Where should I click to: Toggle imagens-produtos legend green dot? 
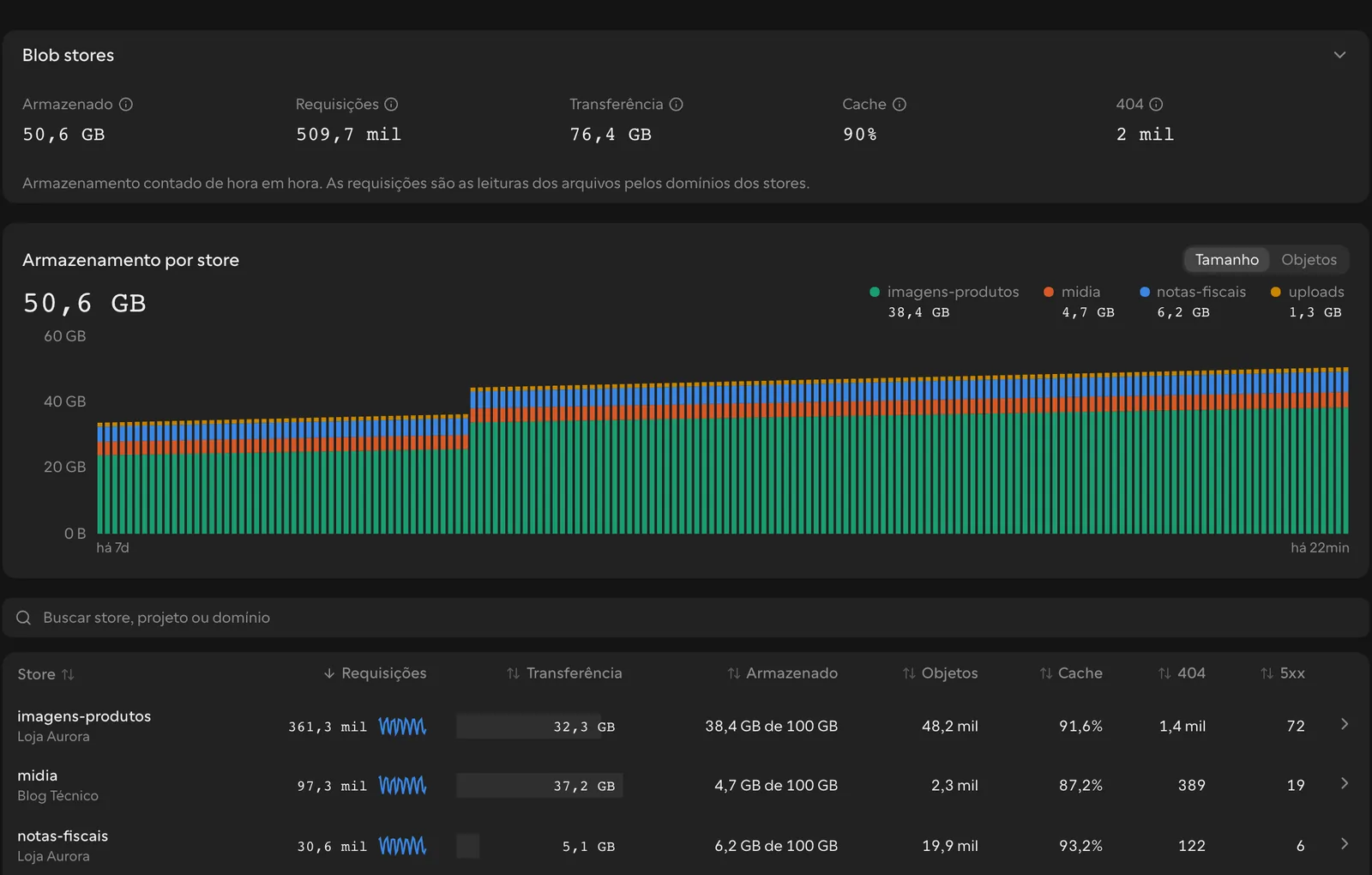pos(875,292)
